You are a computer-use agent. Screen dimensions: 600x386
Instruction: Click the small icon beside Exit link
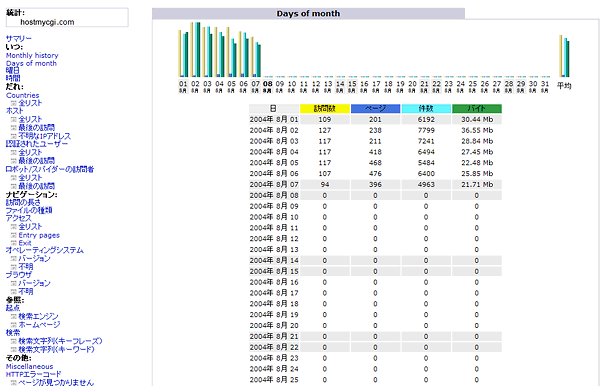(x=13, y=243)
